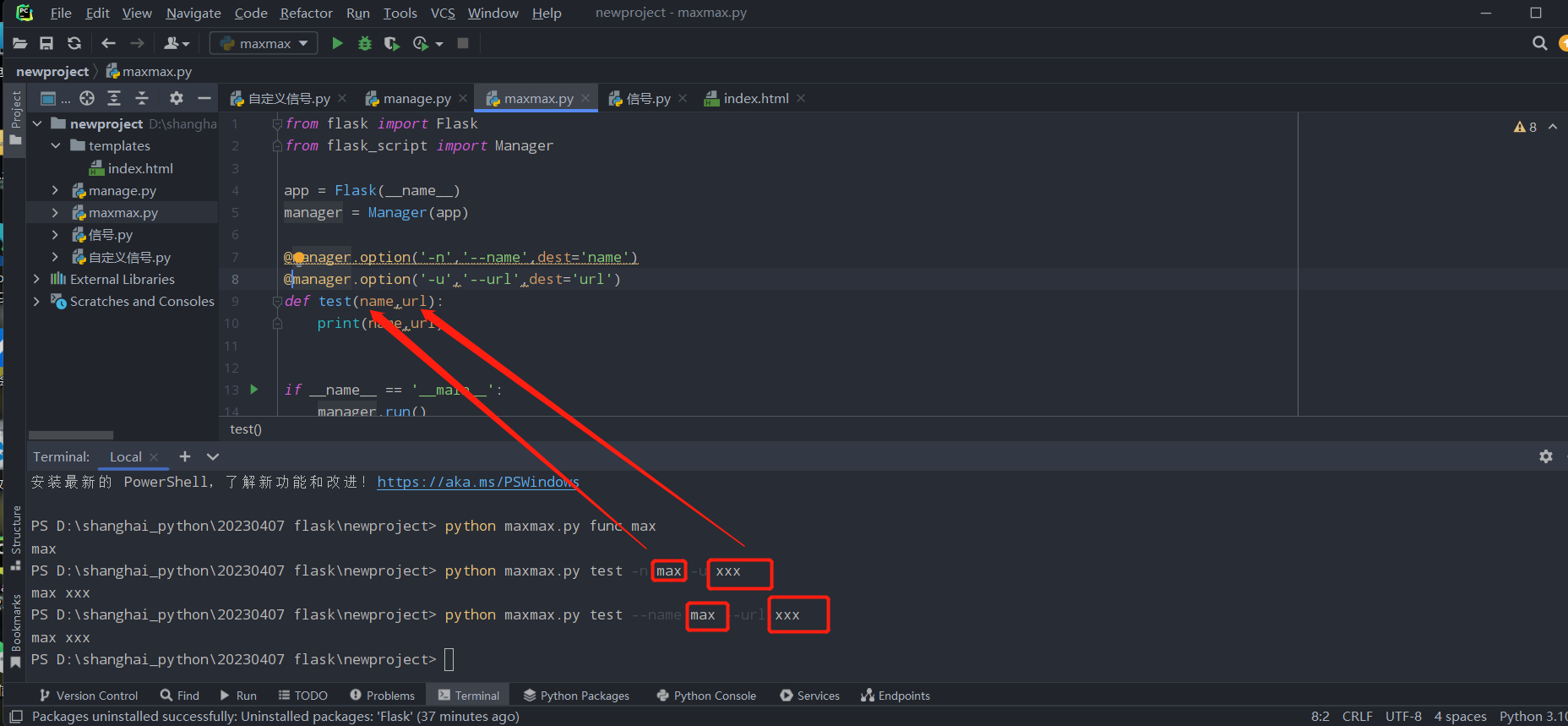Open profiler run options dropdown

pyautogui.click(x=439, y=44)
